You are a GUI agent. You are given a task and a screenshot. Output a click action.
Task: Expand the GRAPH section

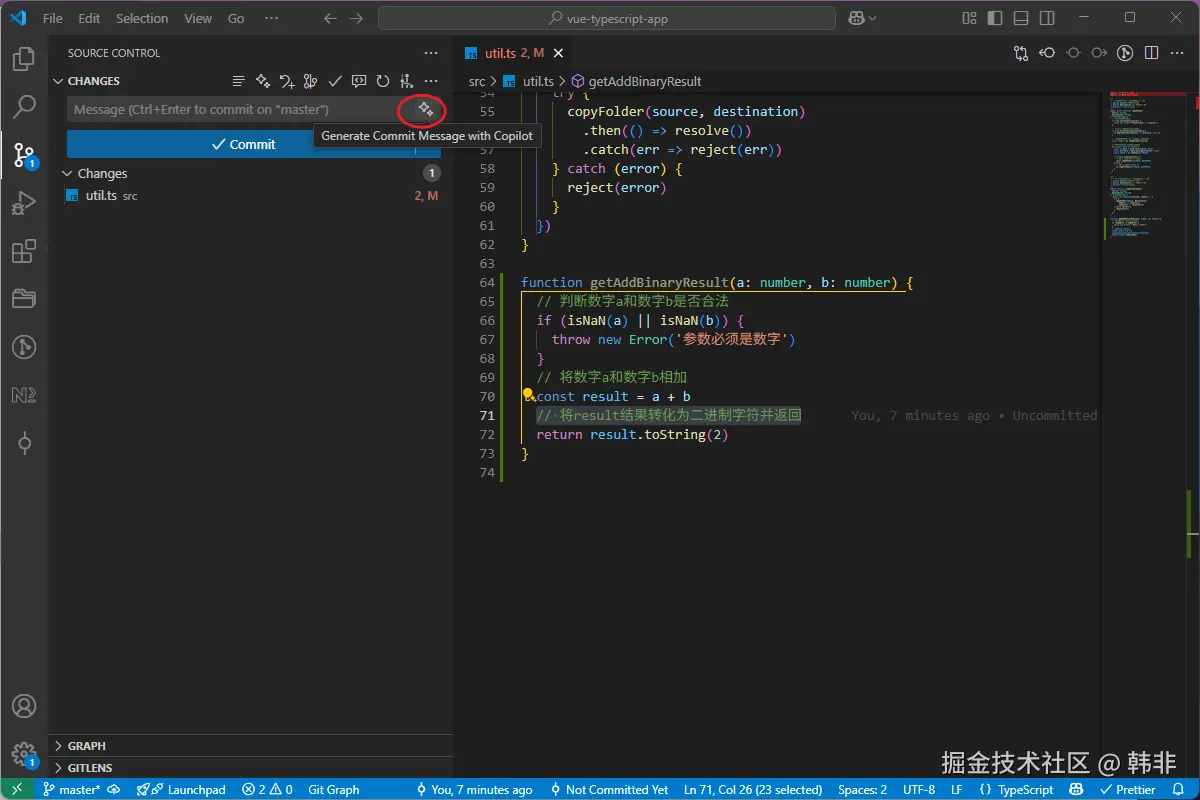(x=86, y=746)
